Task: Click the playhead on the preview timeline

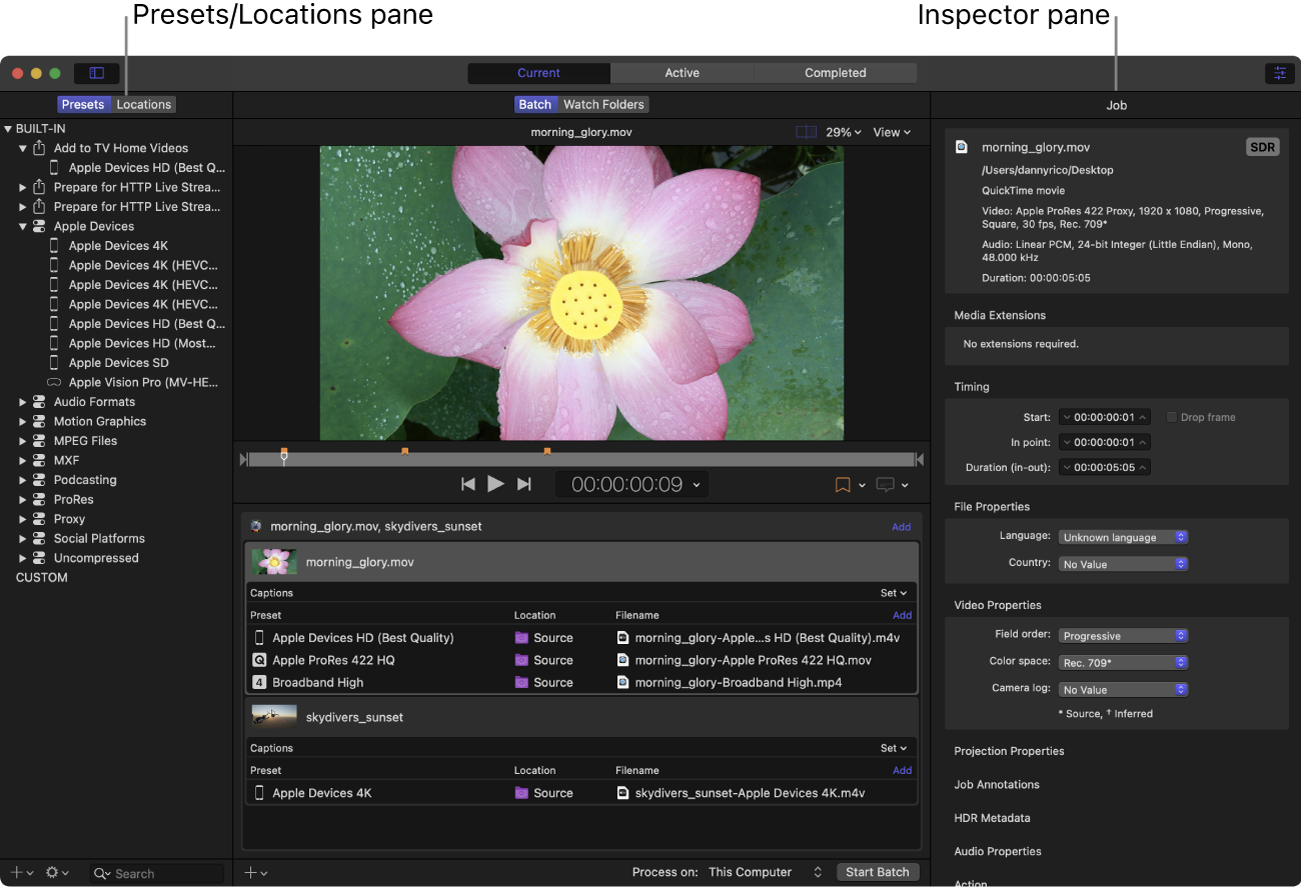Action: click(284, 458)
